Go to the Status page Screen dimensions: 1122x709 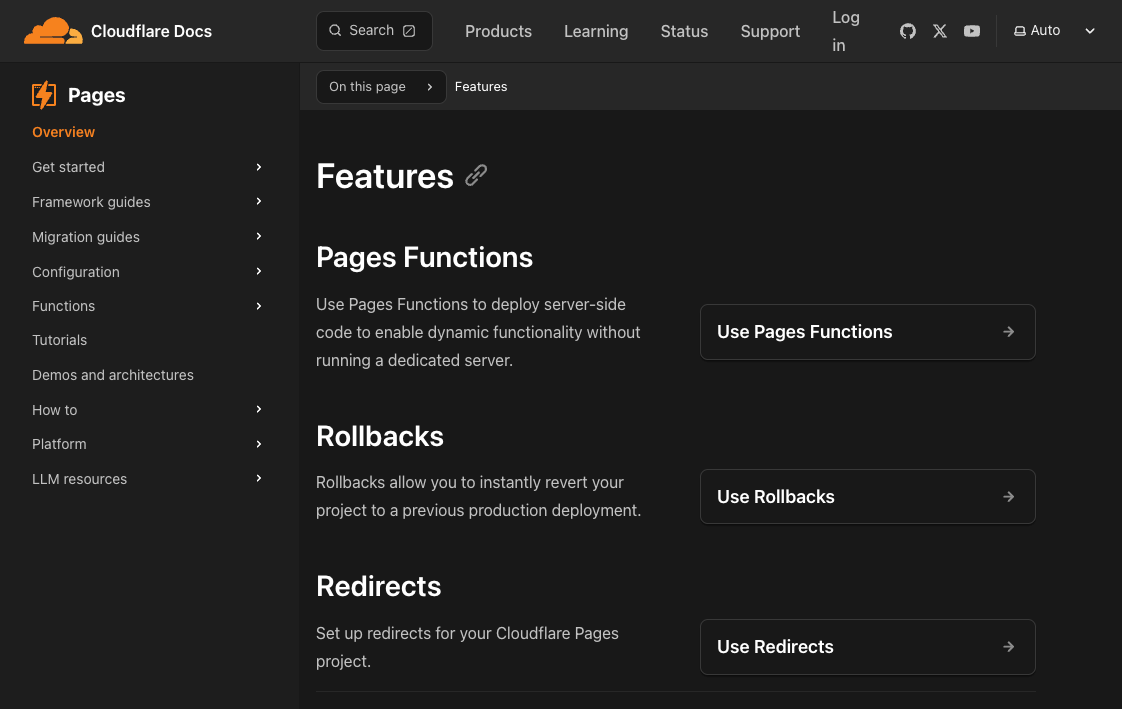[684, 31]
